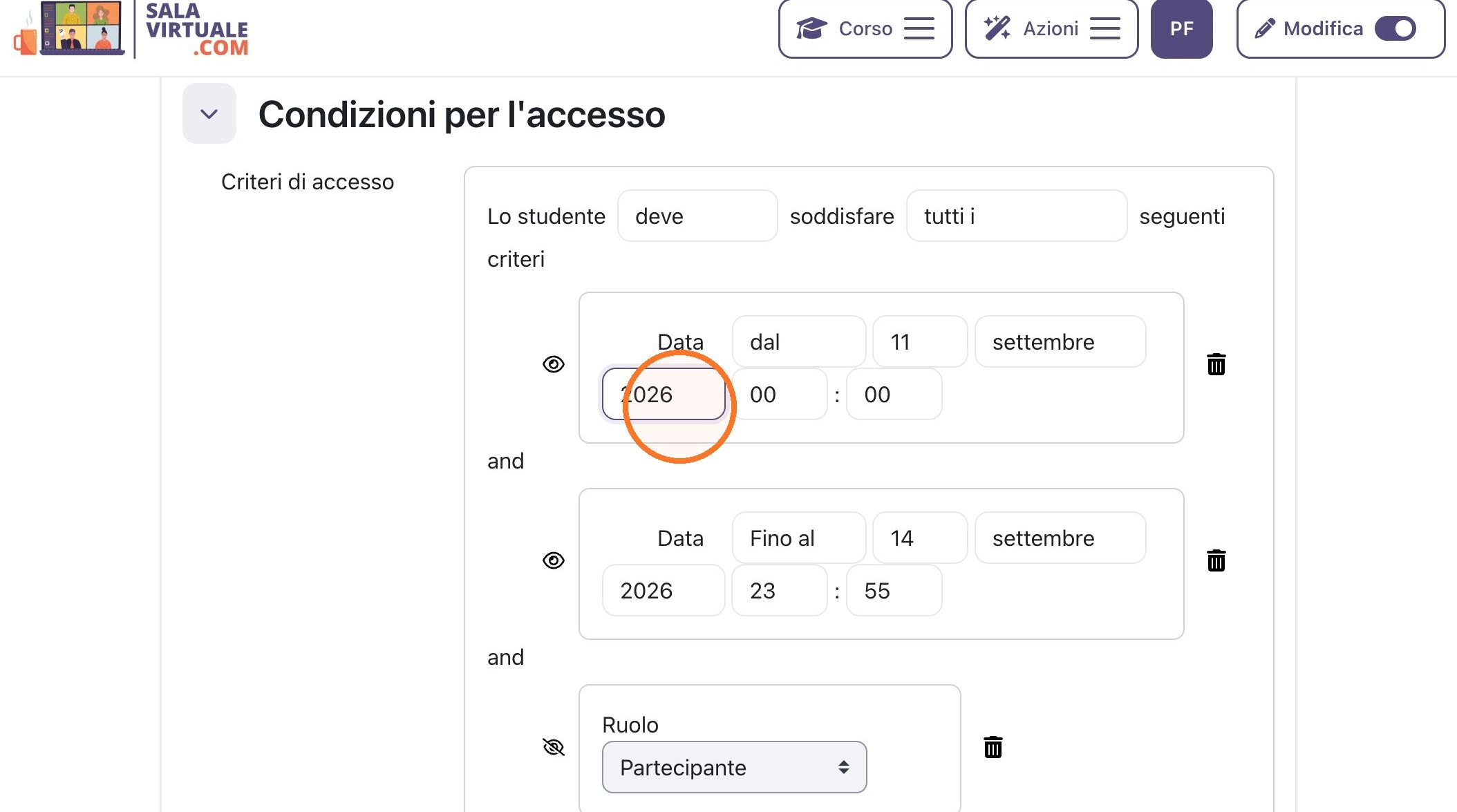Toggle eye visibility for 'Fino al' date restriction
The width and height of the screenshot is (1457, 812).
(x=554, y=560)
